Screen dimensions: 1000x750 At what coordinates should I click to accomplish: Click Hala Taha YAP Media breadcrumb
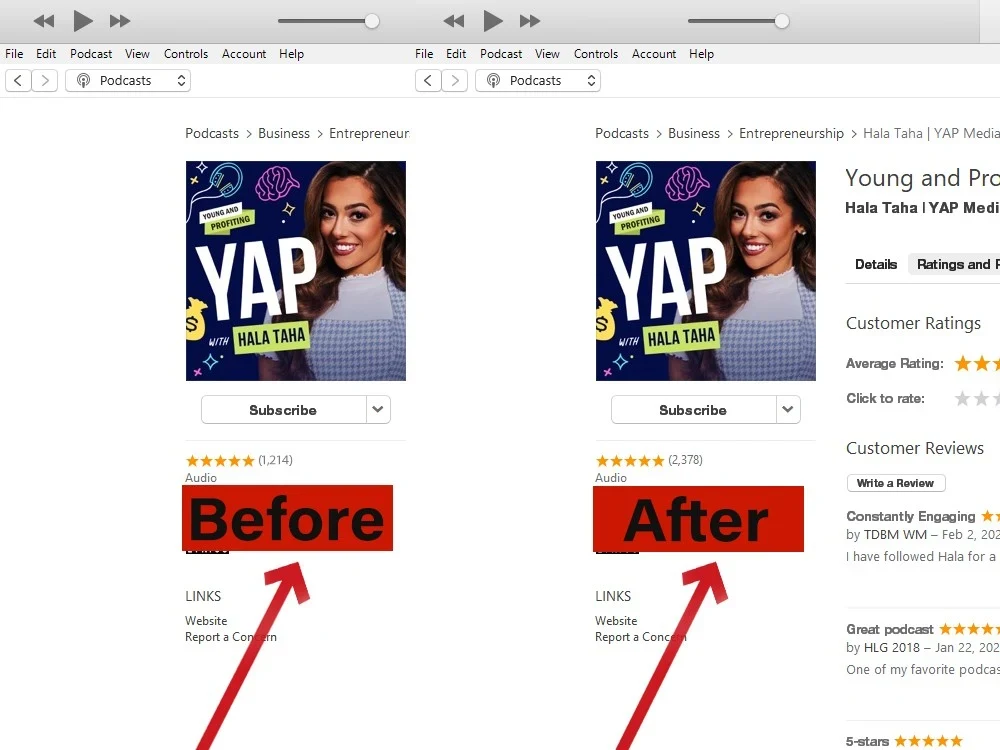[x=931, y=133]
